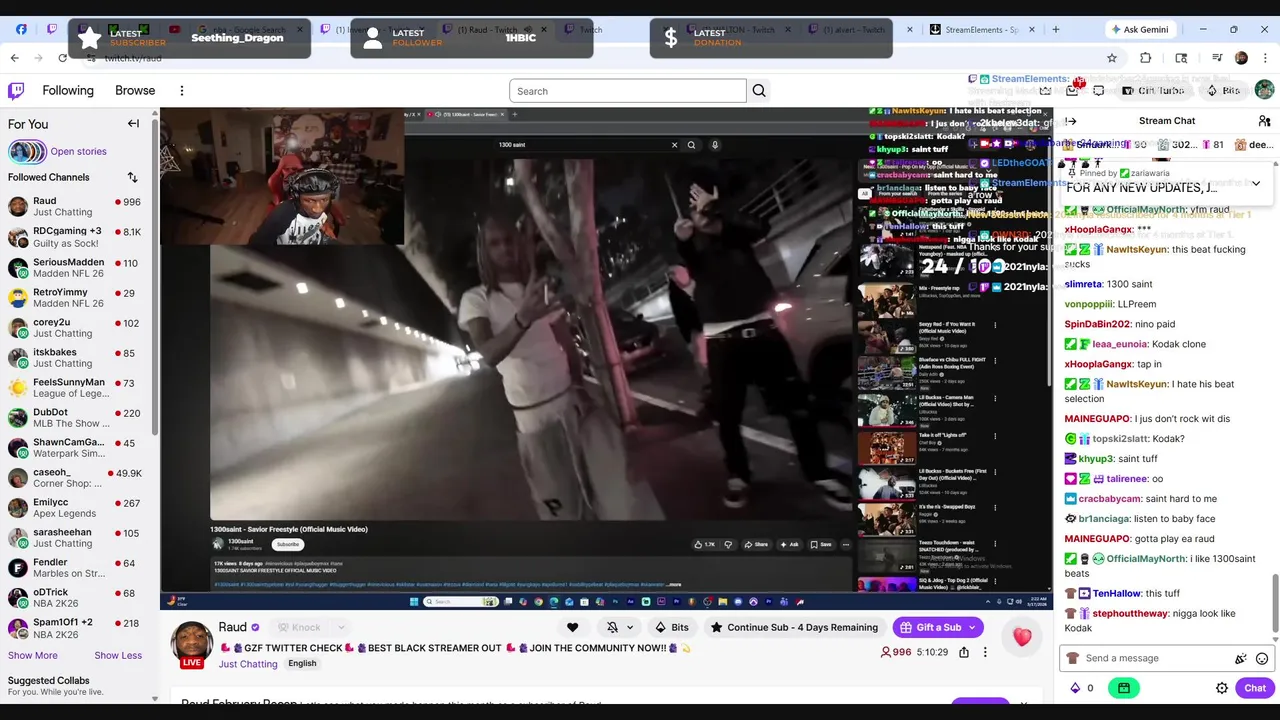This screenshot has width=1280, height=720.
Task: Open Chrome three-dot menu
Action: (x=1264, y=58)
